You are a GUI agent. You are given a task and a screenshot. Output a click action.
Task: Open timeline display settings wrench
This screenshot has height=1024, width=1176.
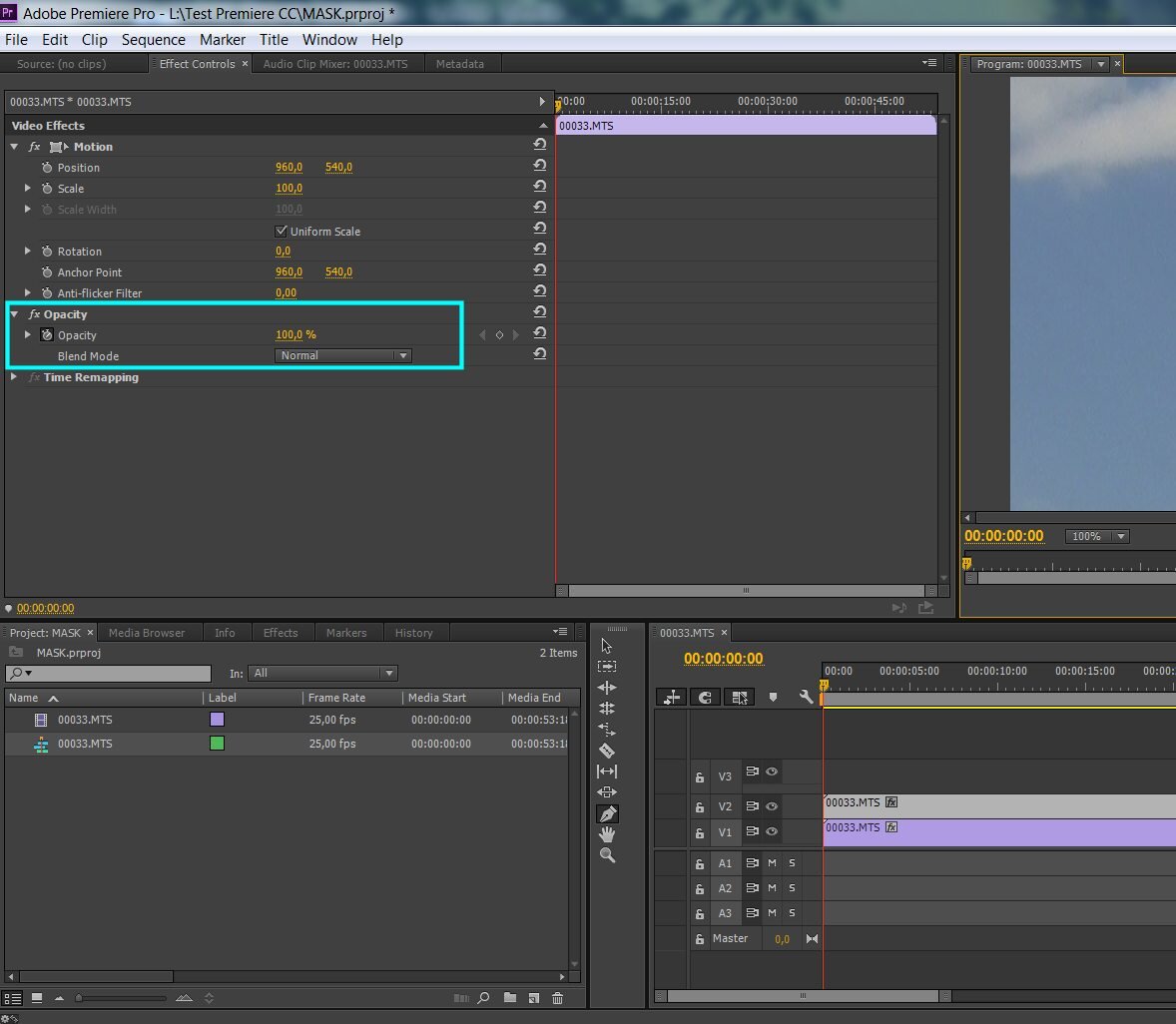tap(807, 698)
